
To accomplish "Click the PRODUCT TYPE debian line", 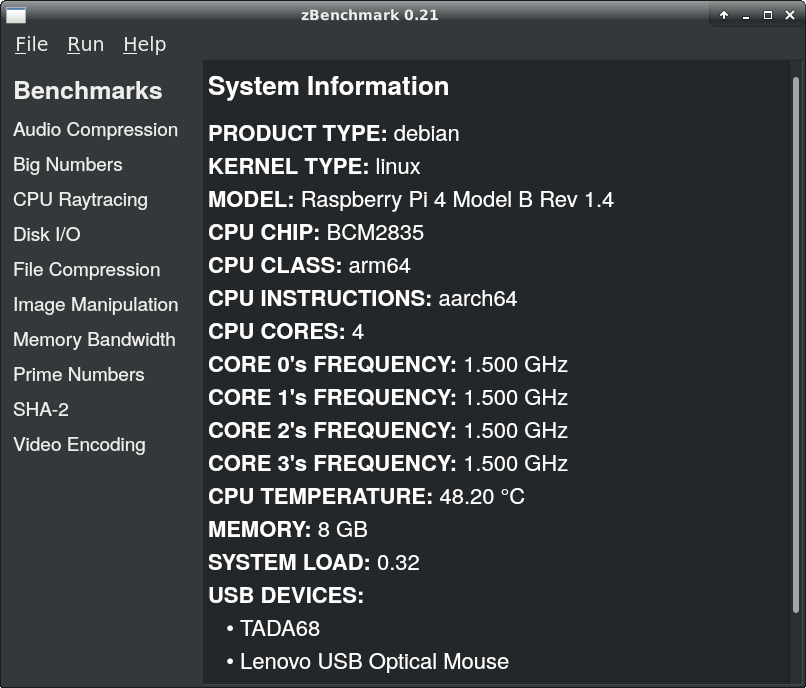I will click(x=334, y=133).
